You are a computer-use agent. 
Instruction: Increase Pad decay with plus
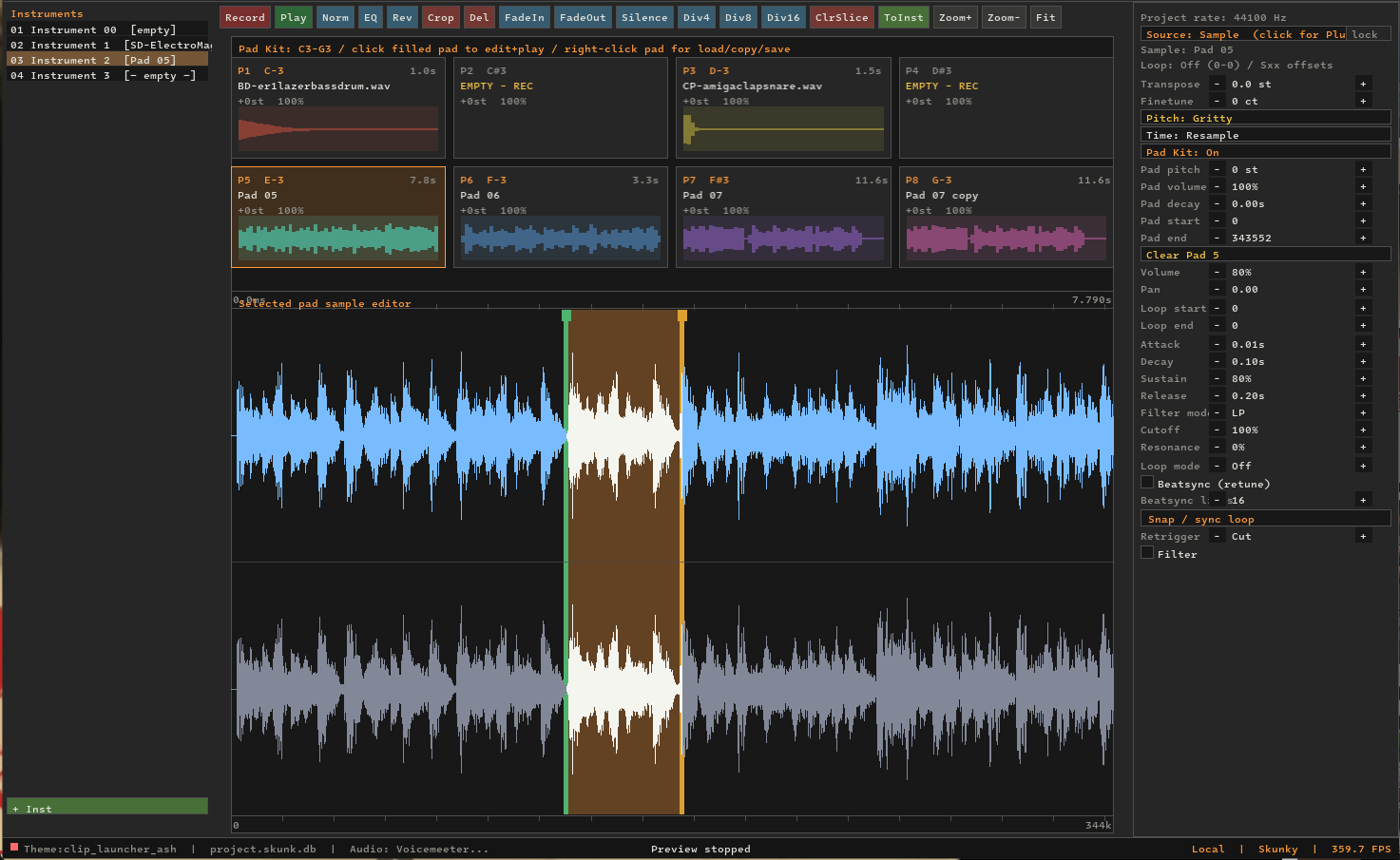1363,203
